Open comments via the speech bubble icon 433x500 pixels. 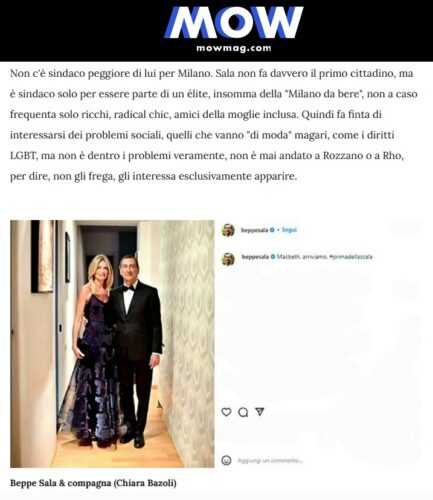click(x=243, y=412)
